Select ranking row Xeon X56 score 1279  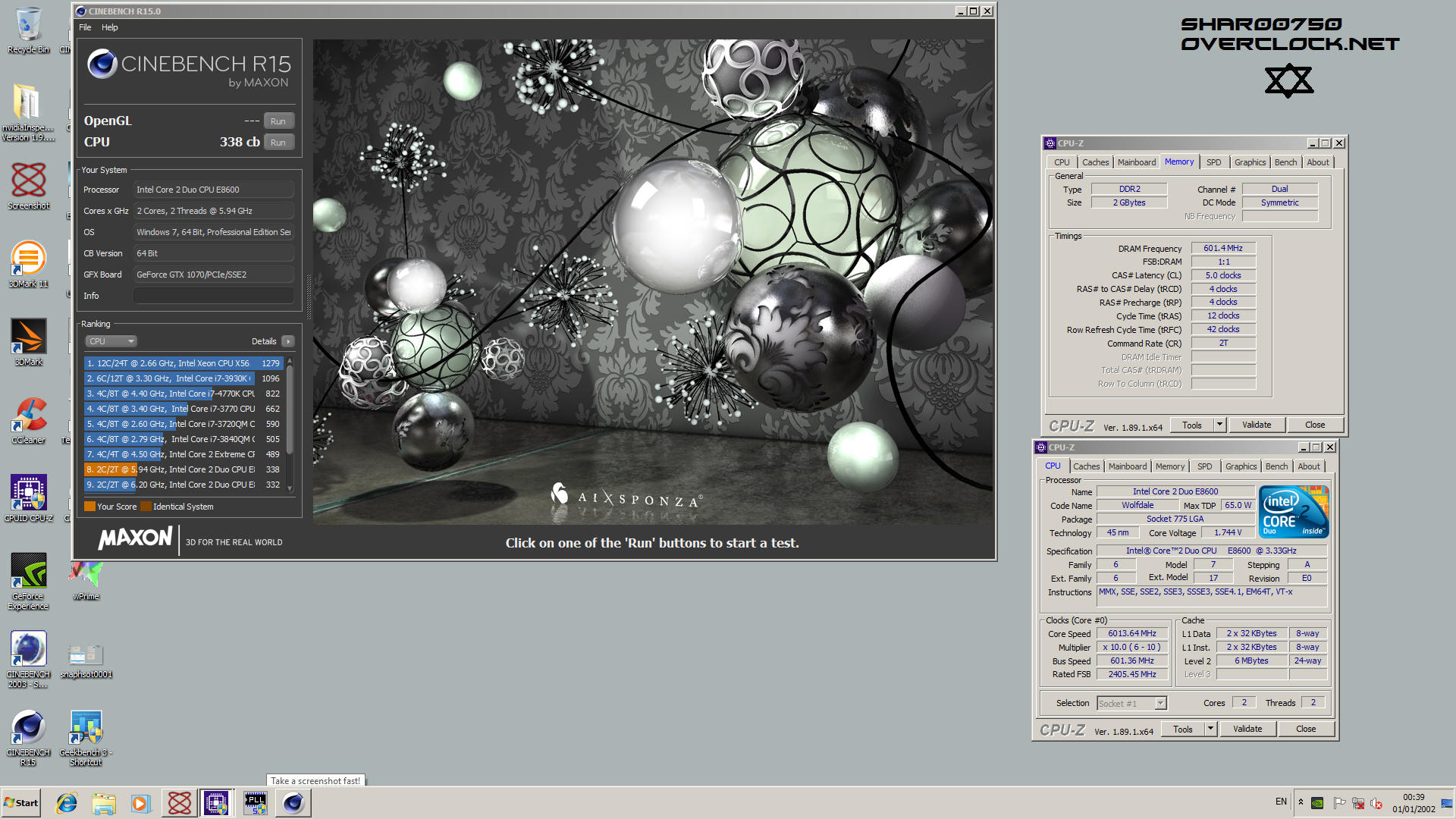(184, 363)
